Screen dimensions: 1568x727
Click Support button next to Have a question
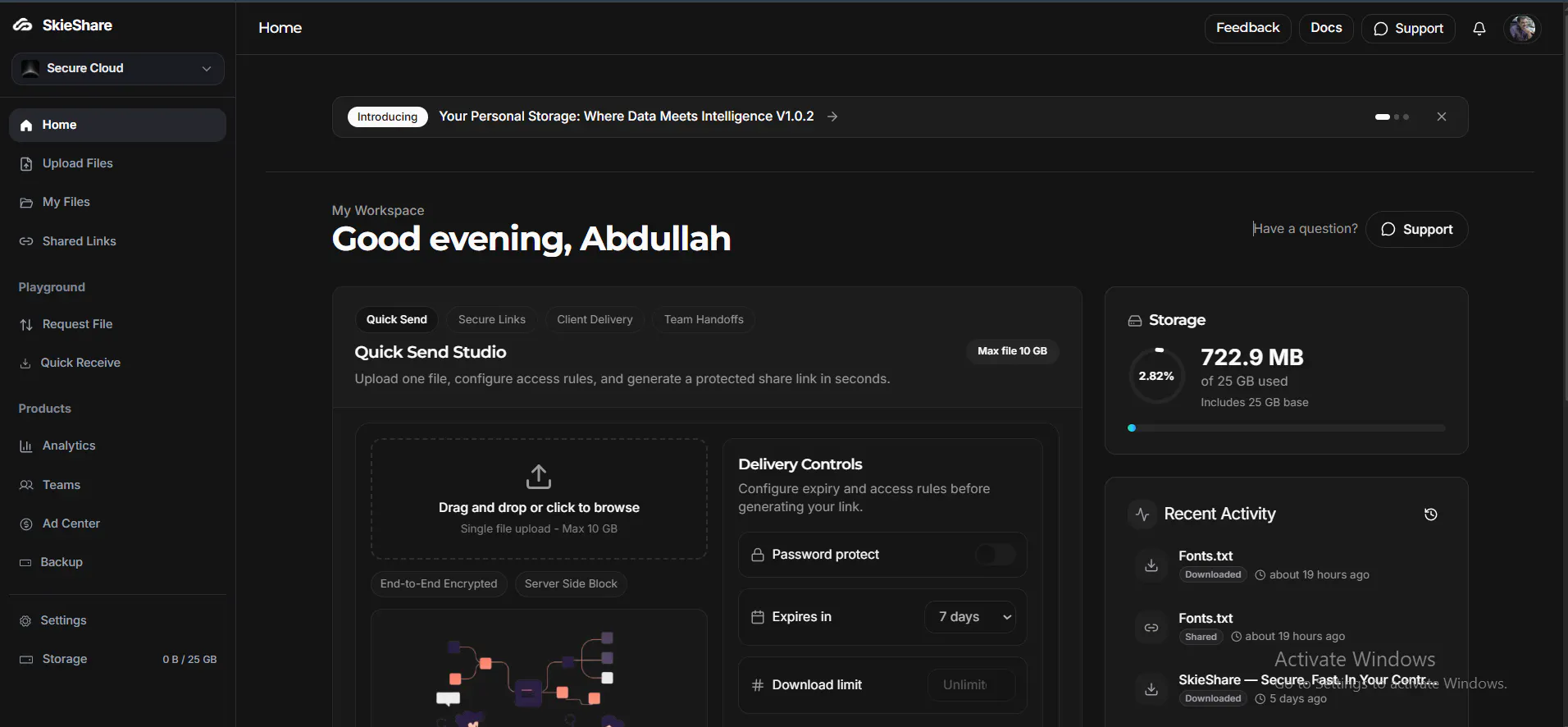(x=1416, y=230)
